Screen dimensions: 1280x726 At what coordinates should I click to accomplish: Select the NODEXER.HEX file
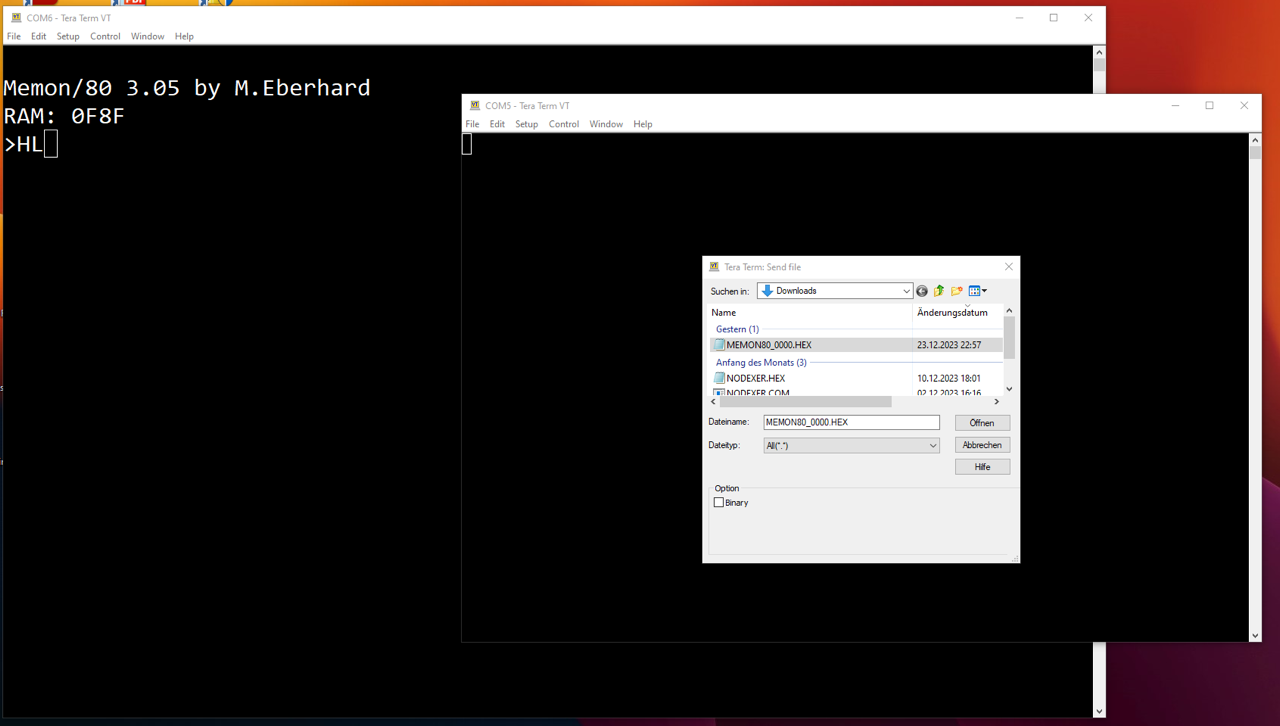[x=755, y=379]
